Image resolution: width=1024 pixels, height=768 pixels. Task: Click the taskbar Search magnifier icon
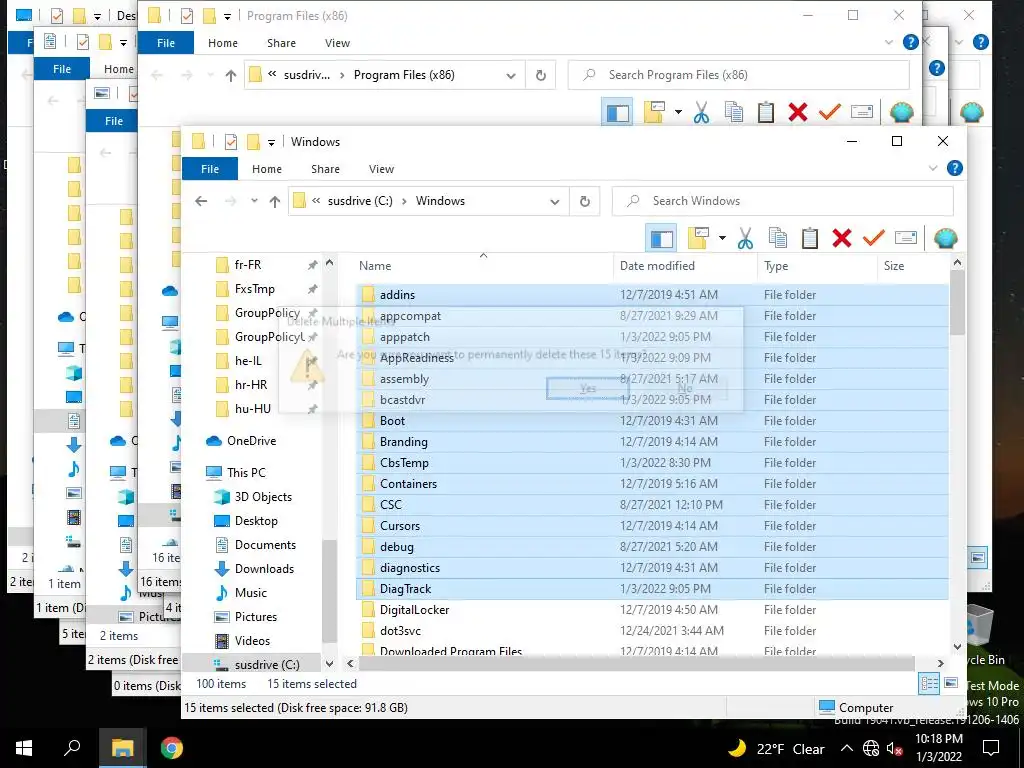click(x=72, y=748)
